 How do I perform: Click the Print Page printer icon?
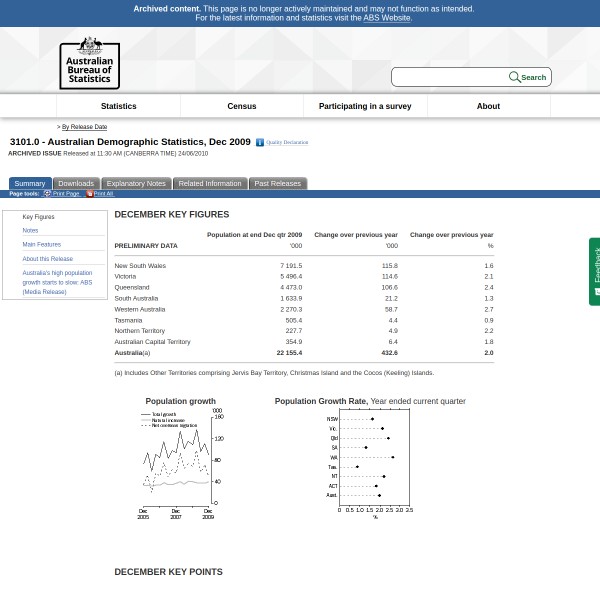pos(47,194)
